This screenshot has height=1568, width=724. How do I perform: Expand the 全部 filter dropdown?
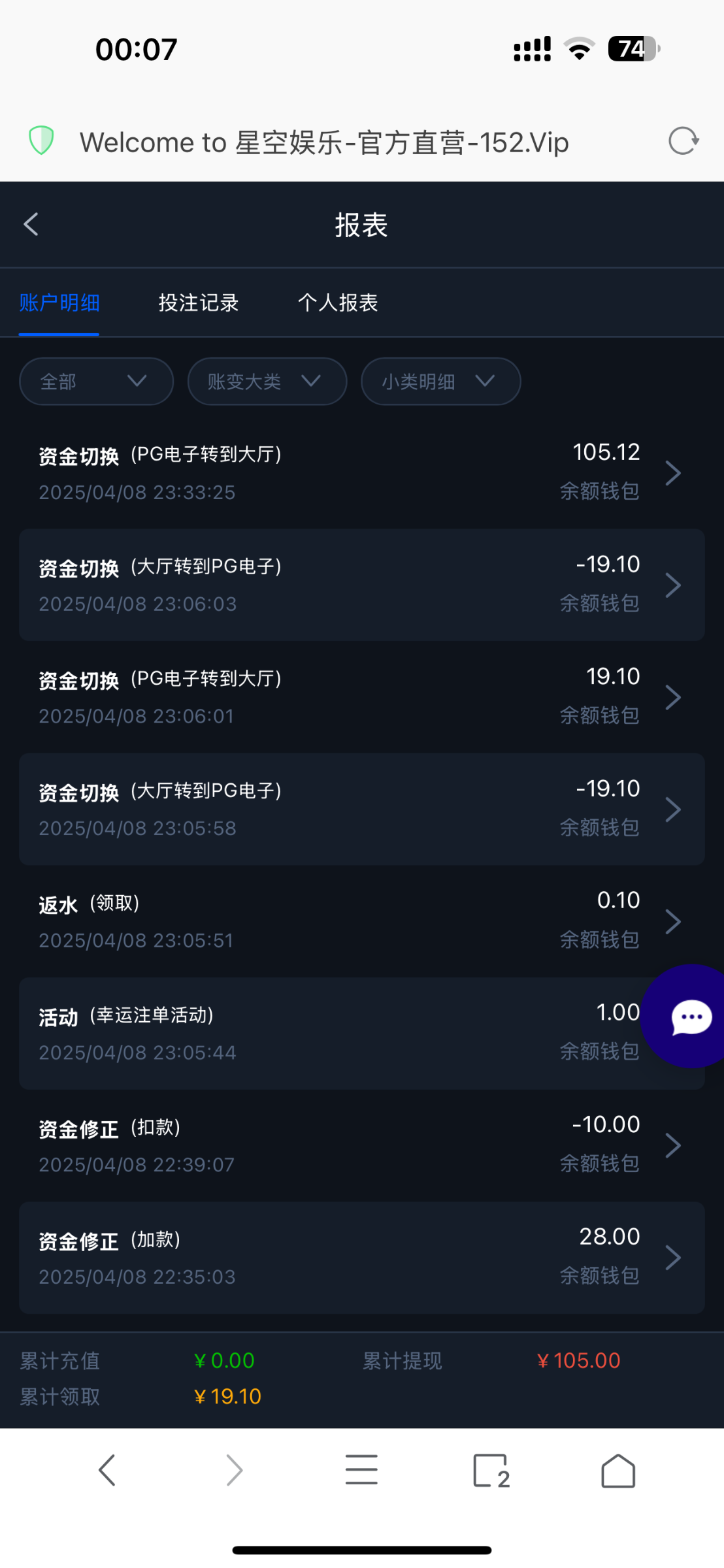point(96,381)
